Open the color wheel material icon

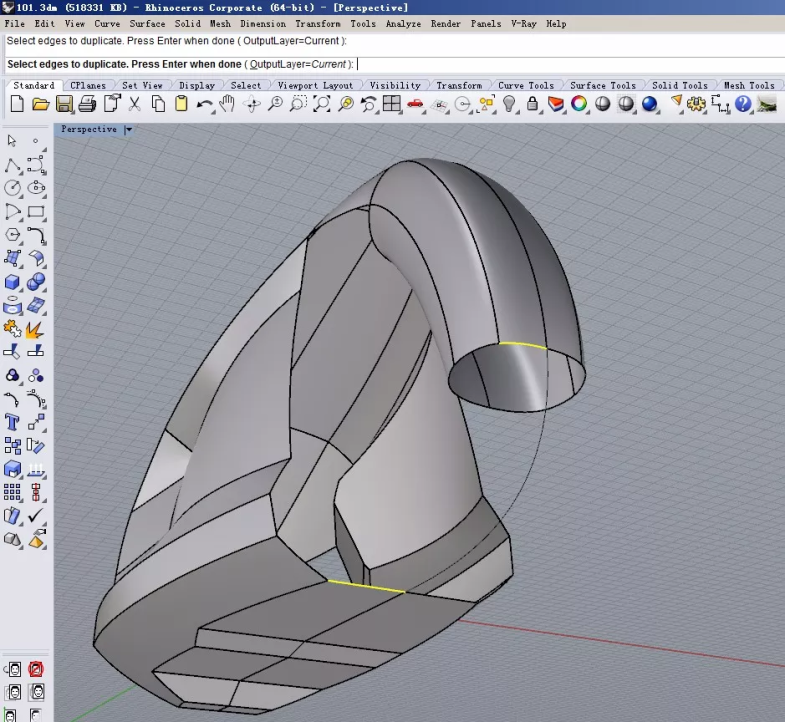[579, 104]
